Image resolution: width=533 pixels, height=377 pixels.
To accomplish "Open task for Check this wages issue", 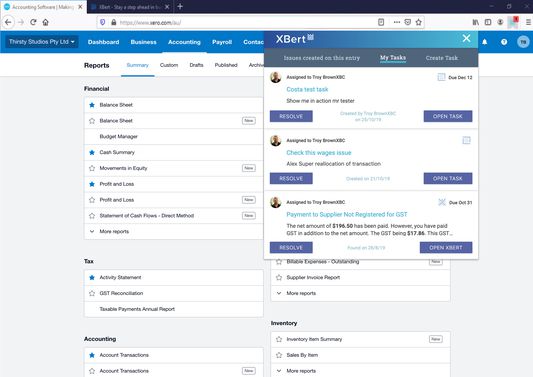I will tap(448, 178).
